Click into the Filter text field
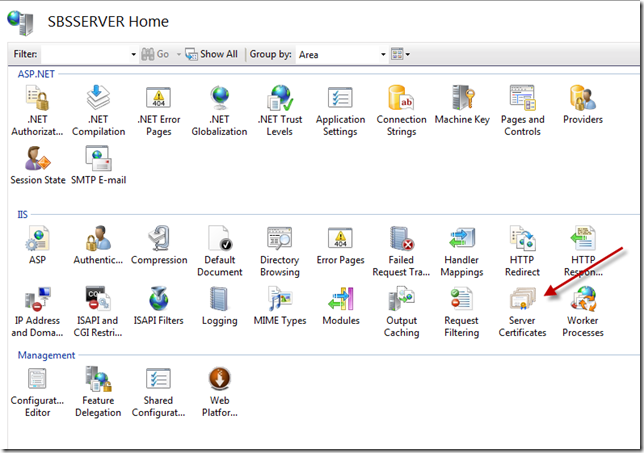Screen dimensions: 644x453 pos(85,54)
